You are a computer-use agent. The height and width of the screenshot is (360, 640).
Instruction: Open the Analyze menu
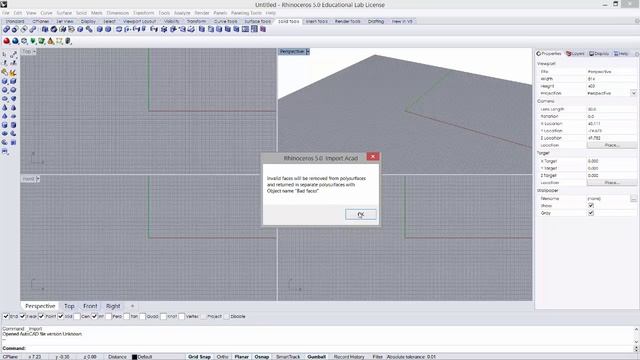click(182, 13)
